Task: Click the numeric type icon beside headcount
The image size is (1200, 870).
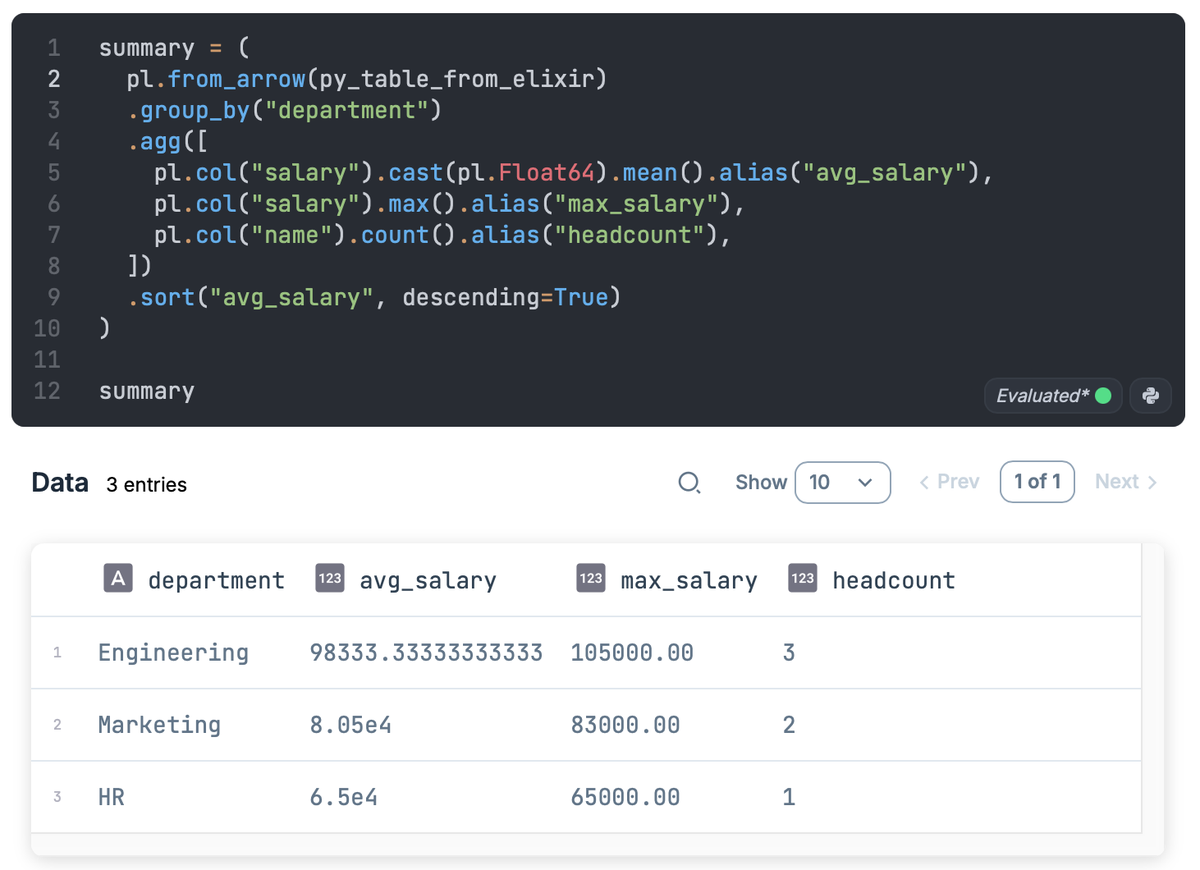Action: [802, 578]
